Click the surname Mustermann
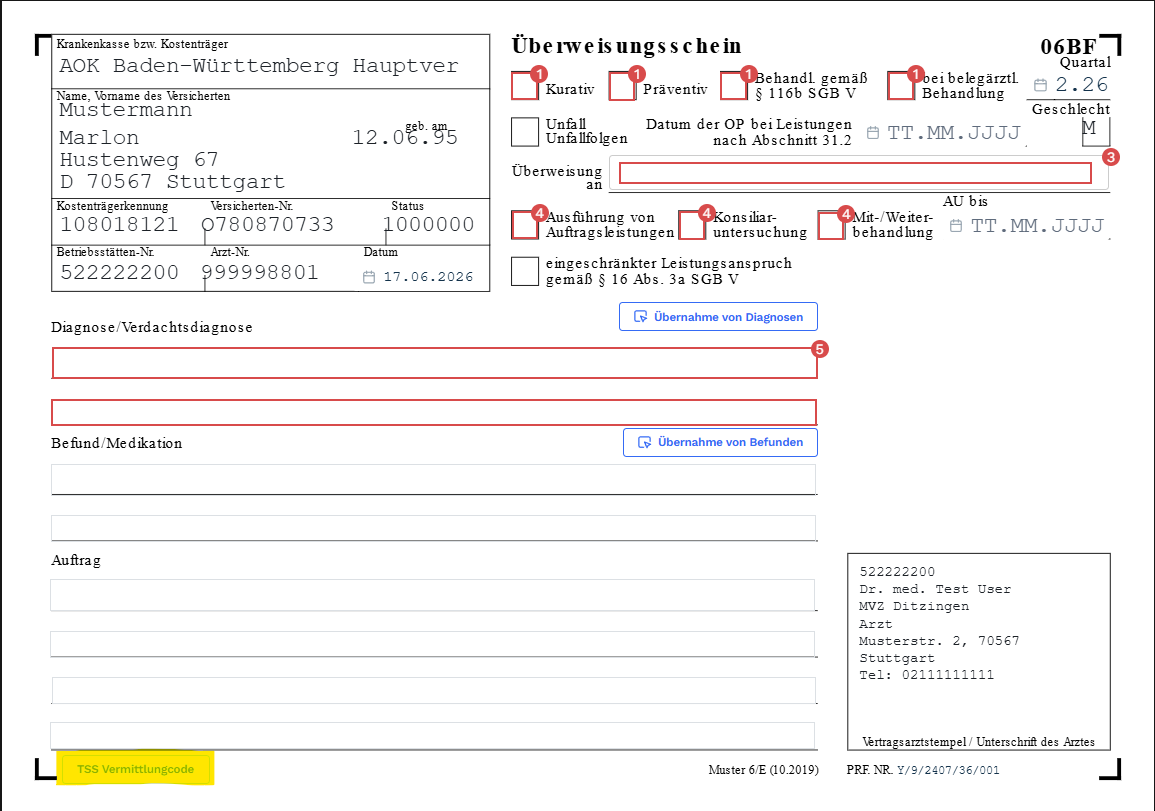The image size is (1155, 811). pos(125,110)
